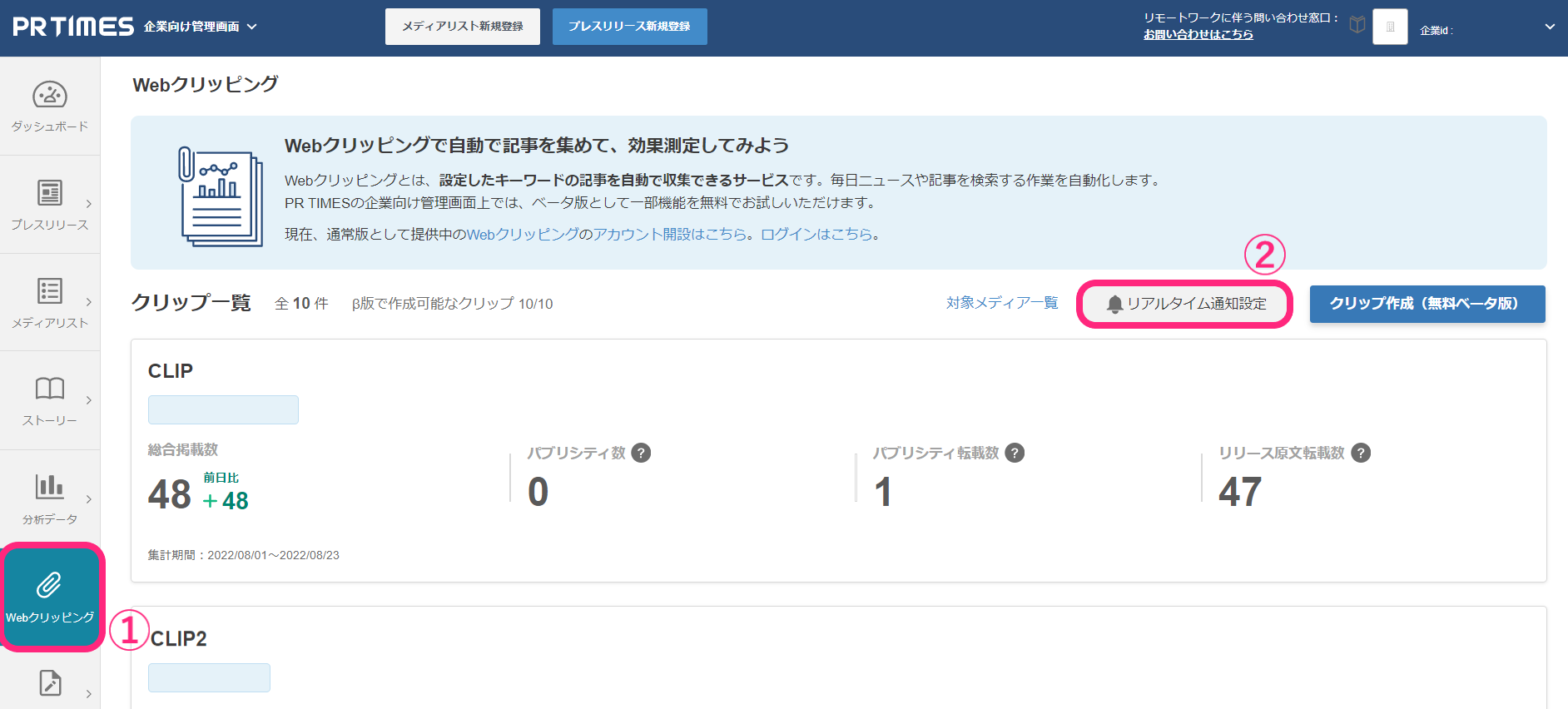This screenshot has width=1568, height=709.
Task: Open the 対象メディア一覧 link
Action: tap(1002, 303)
